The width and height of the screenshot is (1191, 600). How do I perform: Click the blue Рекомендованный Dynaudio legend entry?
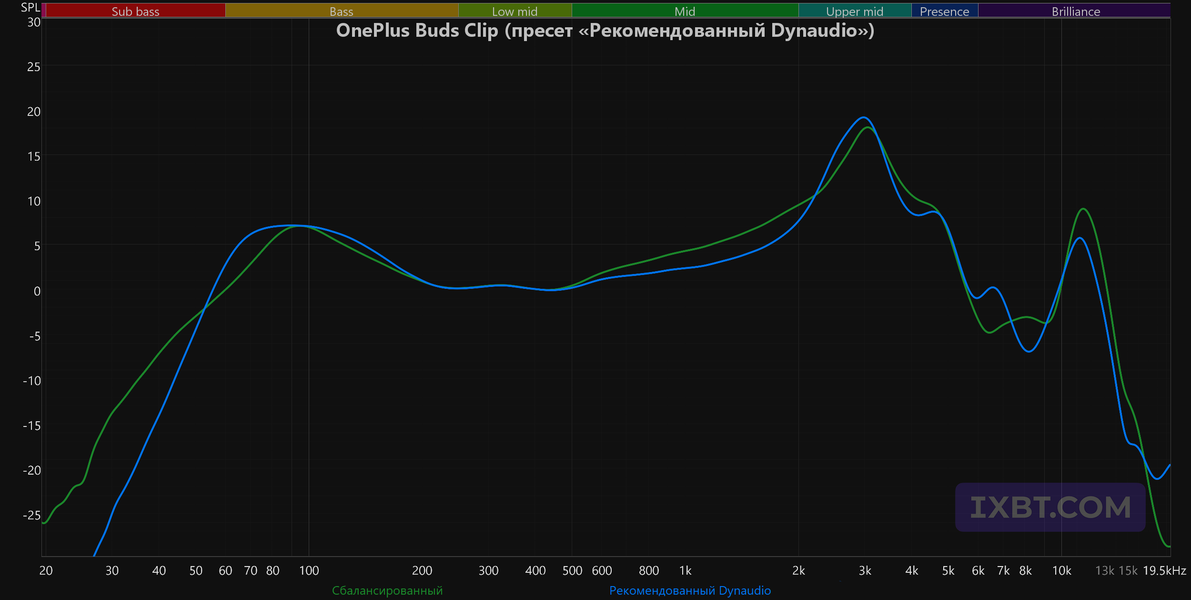tap(690, 590)
